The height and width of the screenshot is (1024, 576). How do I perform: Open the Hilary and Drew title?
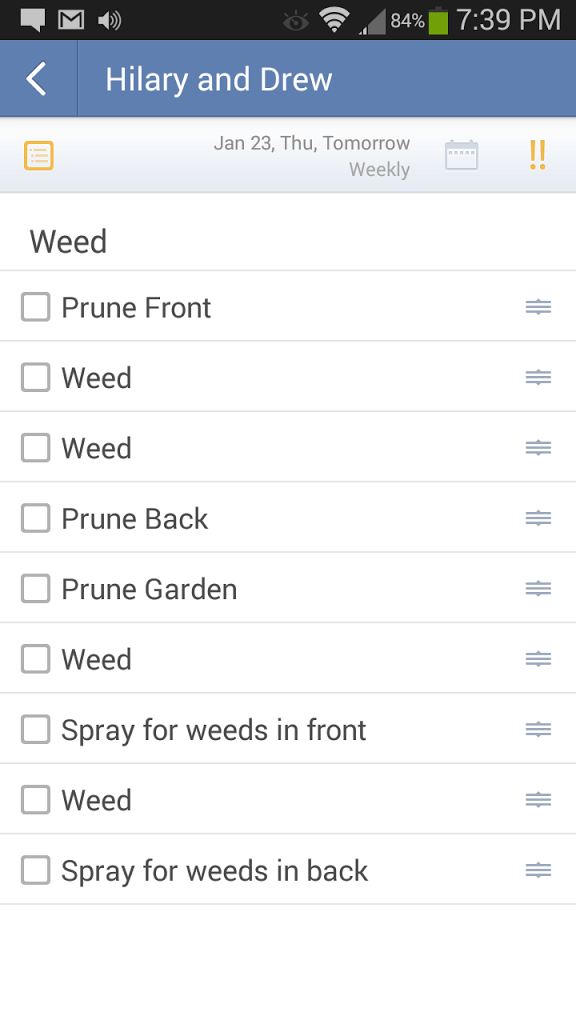[219, 80]
